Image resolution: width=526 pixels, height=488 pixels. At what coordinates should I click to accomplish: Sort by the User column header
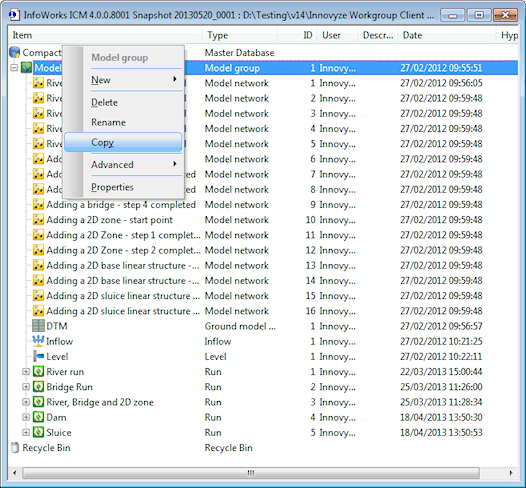tap(337, 35)
